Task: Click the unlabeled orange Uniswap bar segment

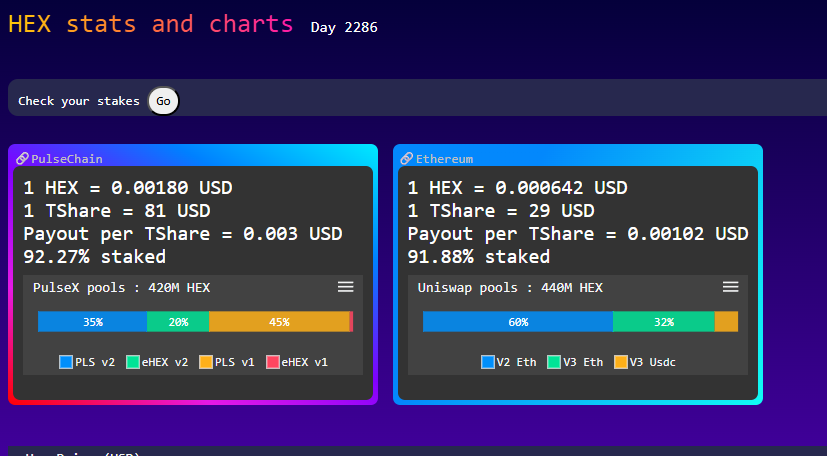Action: click(x=726, y=322)
